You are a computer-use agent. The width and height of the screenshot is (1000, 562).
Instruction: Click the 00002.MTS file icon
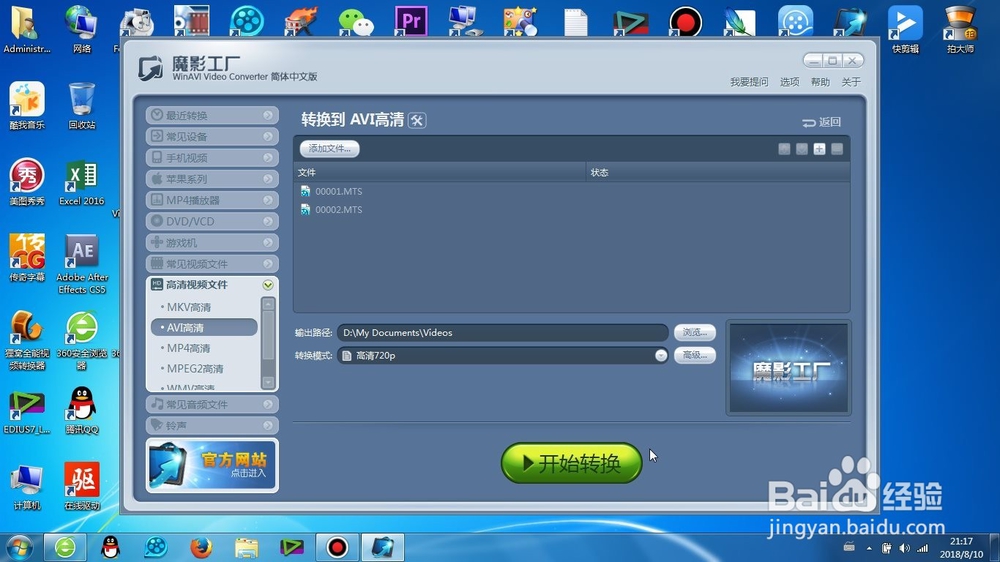(x=305, y=209)
